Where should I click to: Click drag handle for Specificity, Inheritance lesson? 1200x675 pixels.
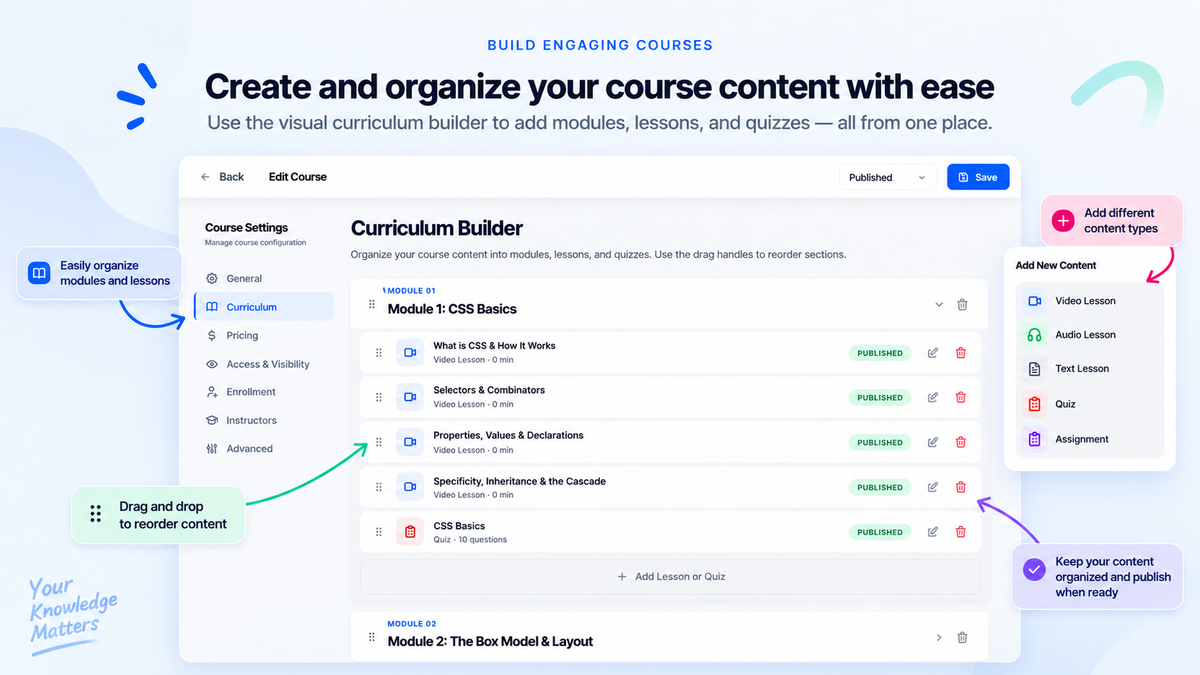[x=378, y=487]
